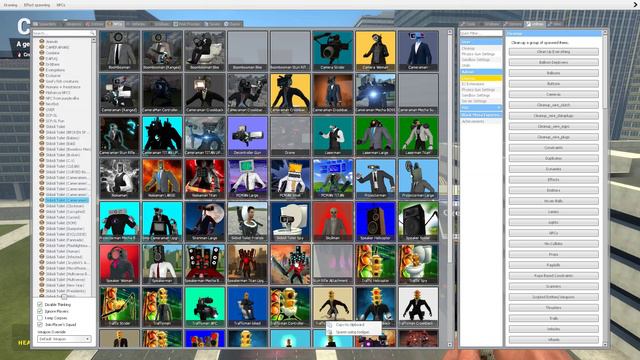Spawn the Speaker Spider NPC
Viewport: 640px width, 360px height.
418,221
